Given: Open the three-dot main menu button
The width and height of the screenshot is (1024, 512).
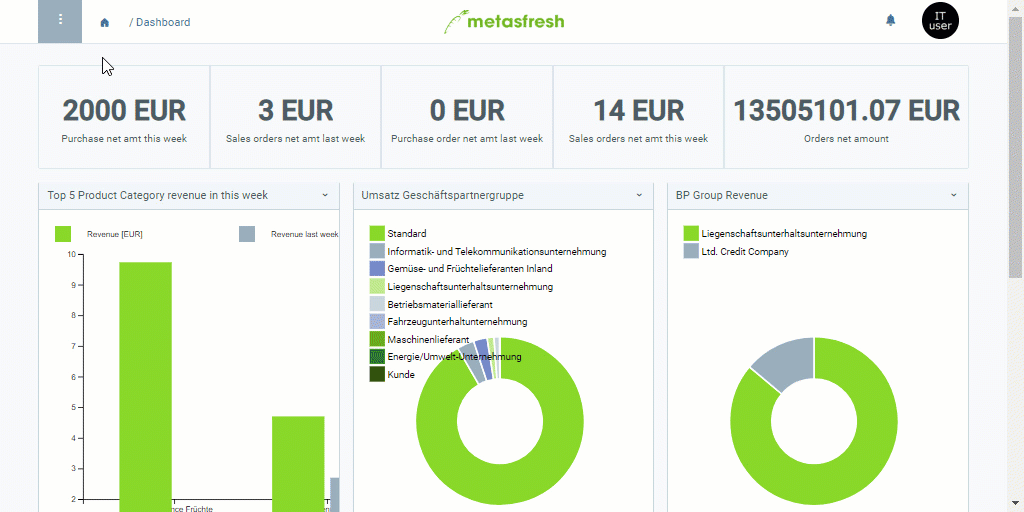Looking at the screenshot, I should [x=60, y=21].
